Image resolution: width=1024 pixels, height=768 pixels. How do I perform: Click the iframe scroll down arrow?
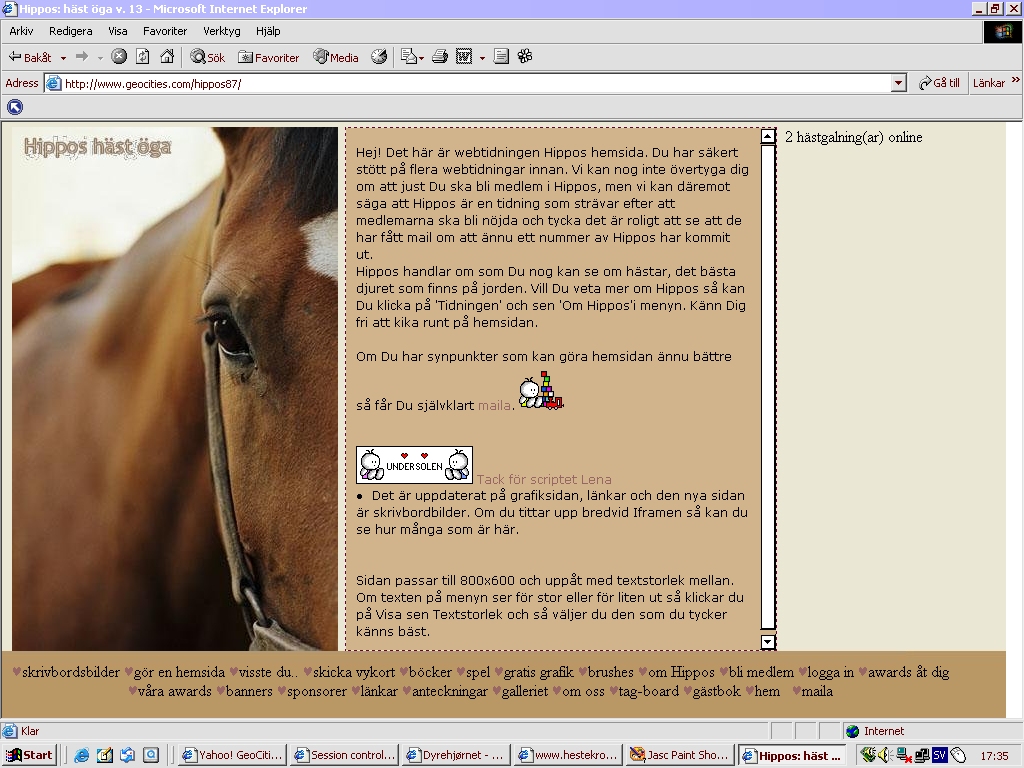[768, 642]
